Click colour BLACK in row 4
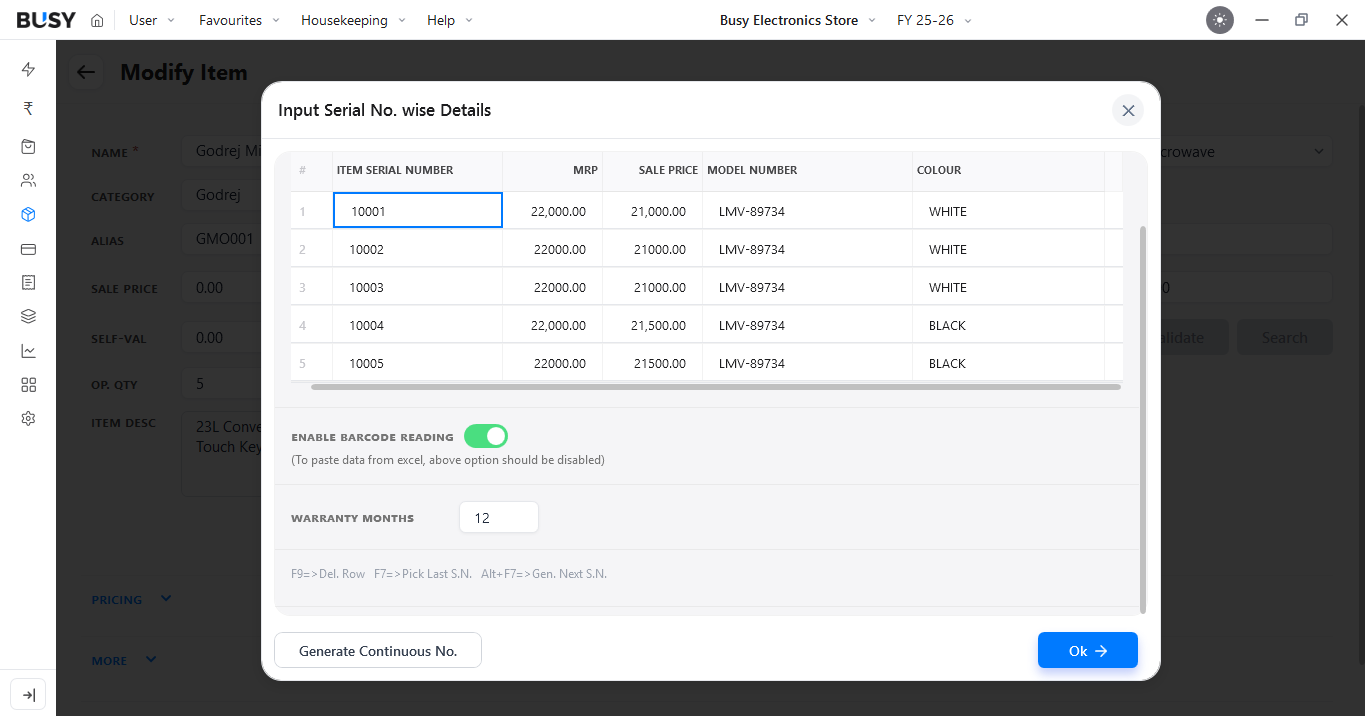The height and width of the screenshot is (716, 1365). coord(1008,325)
